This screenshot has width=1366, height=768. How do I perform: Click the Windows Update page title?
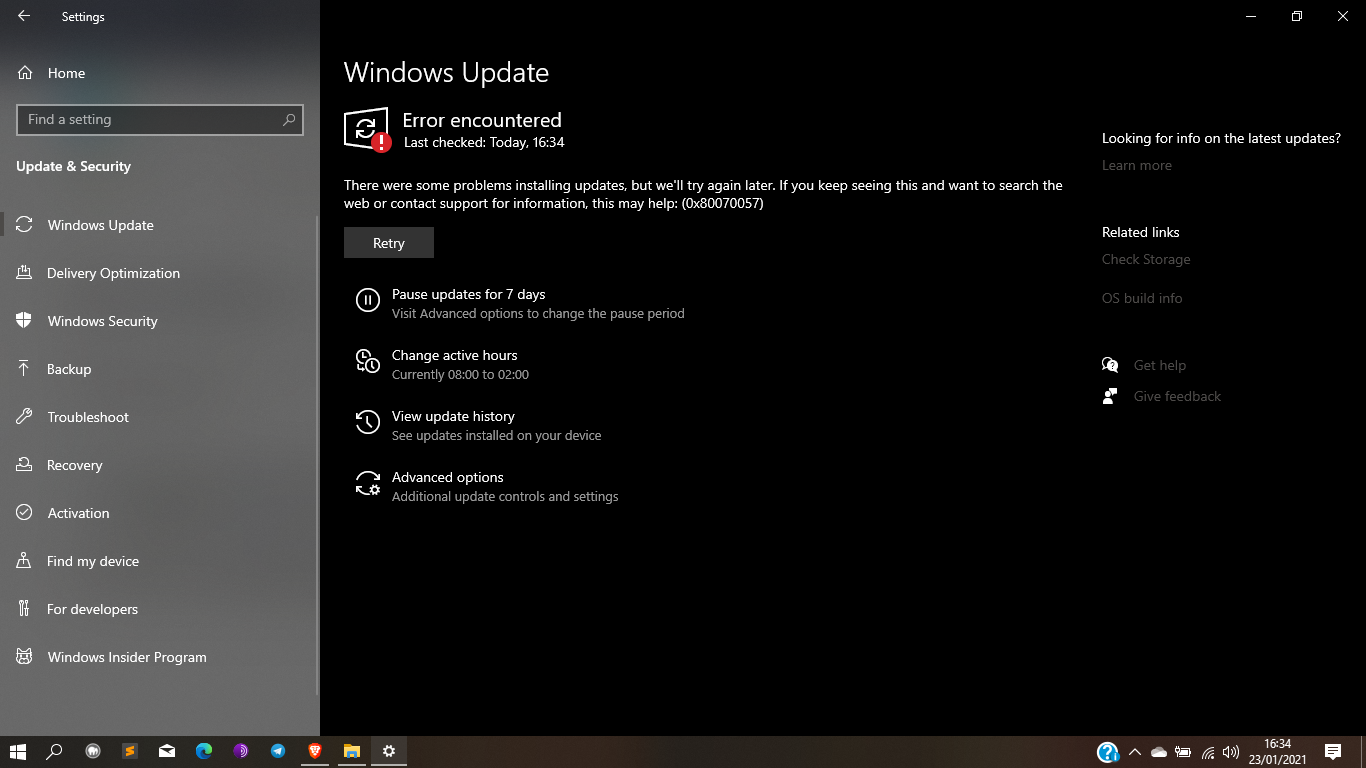tap(446, 73)
